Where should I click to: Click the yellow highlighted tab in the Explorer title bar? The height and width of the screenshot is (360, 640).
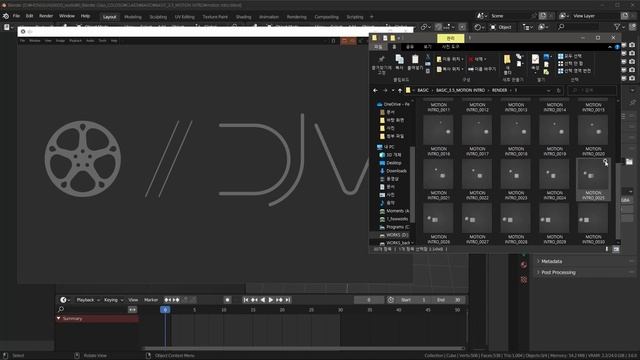[450, 38]
